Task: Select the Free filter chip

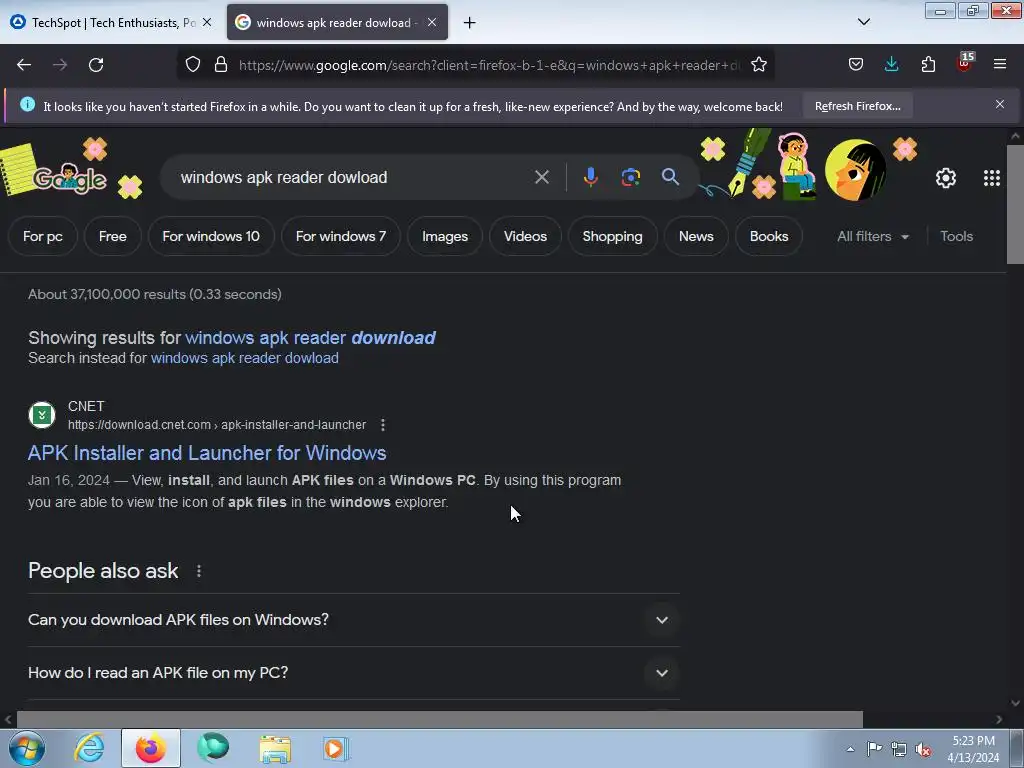Action: point(113,236)
